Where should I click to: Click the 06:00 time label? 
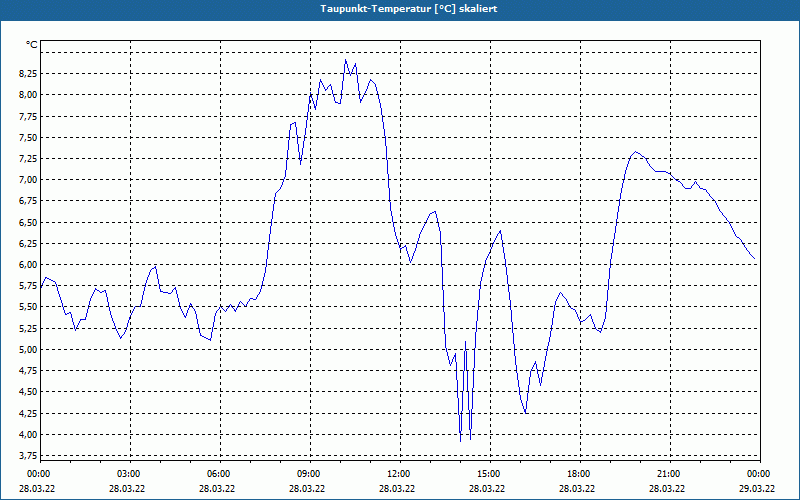[219, 474]
